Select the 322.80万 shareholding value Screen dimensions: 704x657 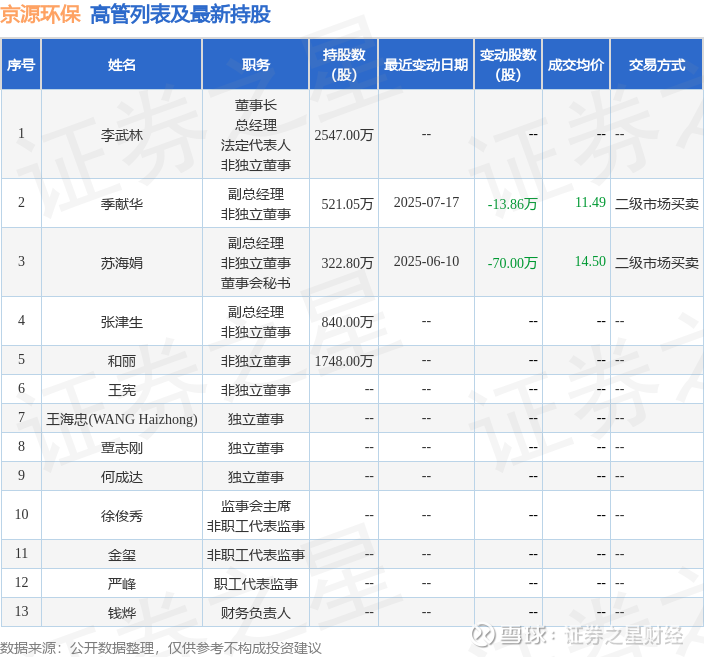(347, 263)
